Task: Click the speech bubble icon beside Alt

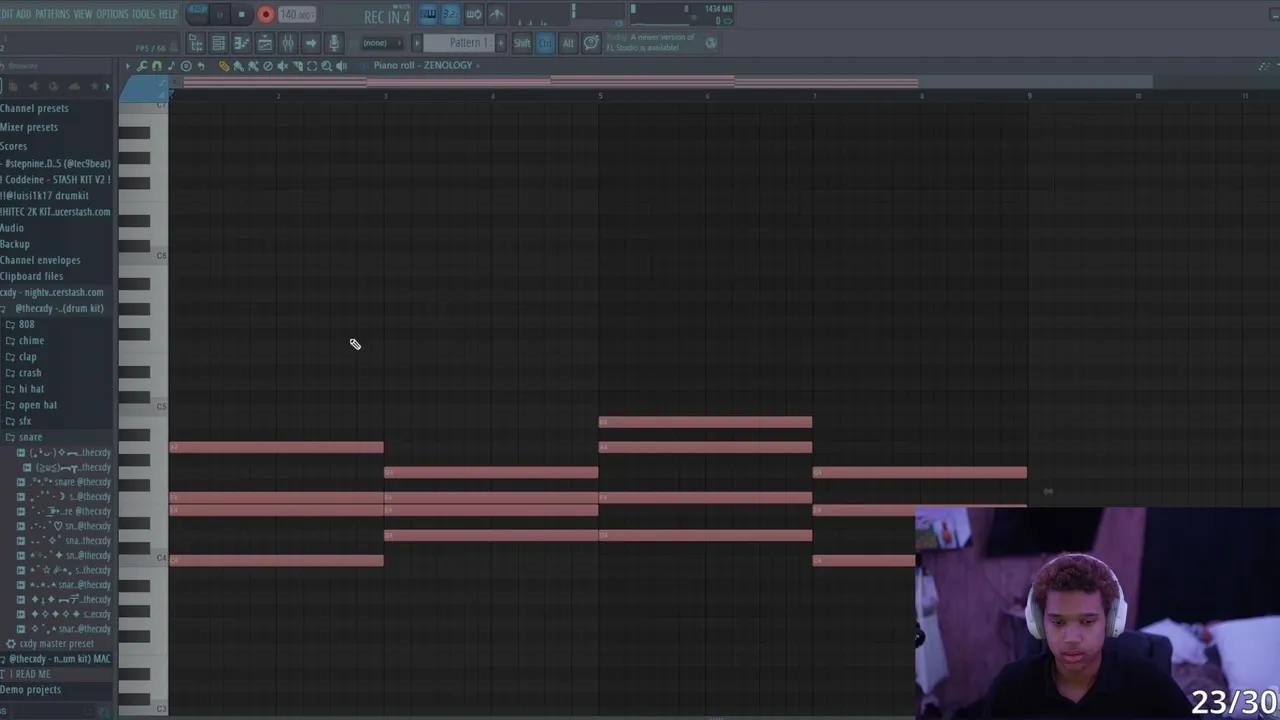Action: (x=591, y=43)
